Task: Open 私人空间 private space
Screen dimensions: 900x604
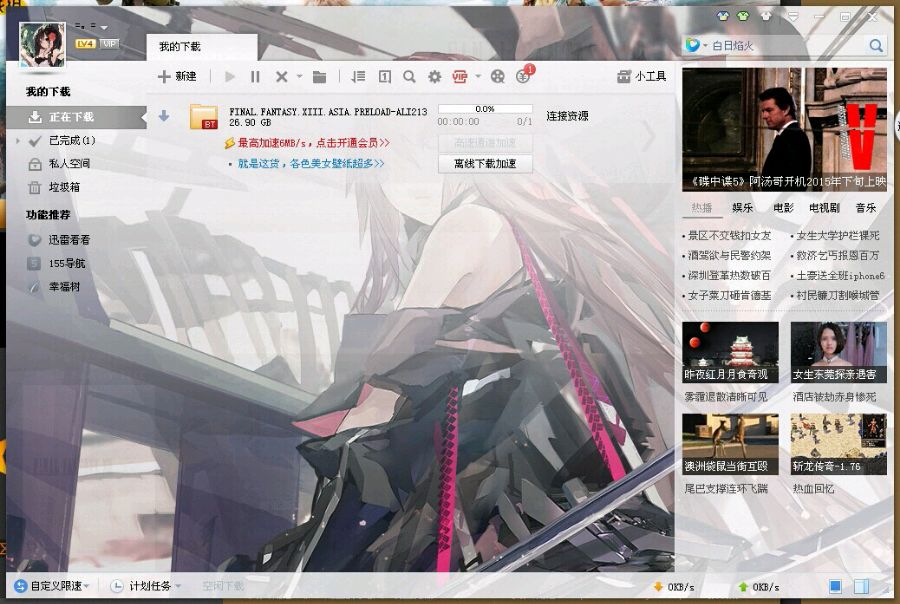Action: (x=69, y=164)
